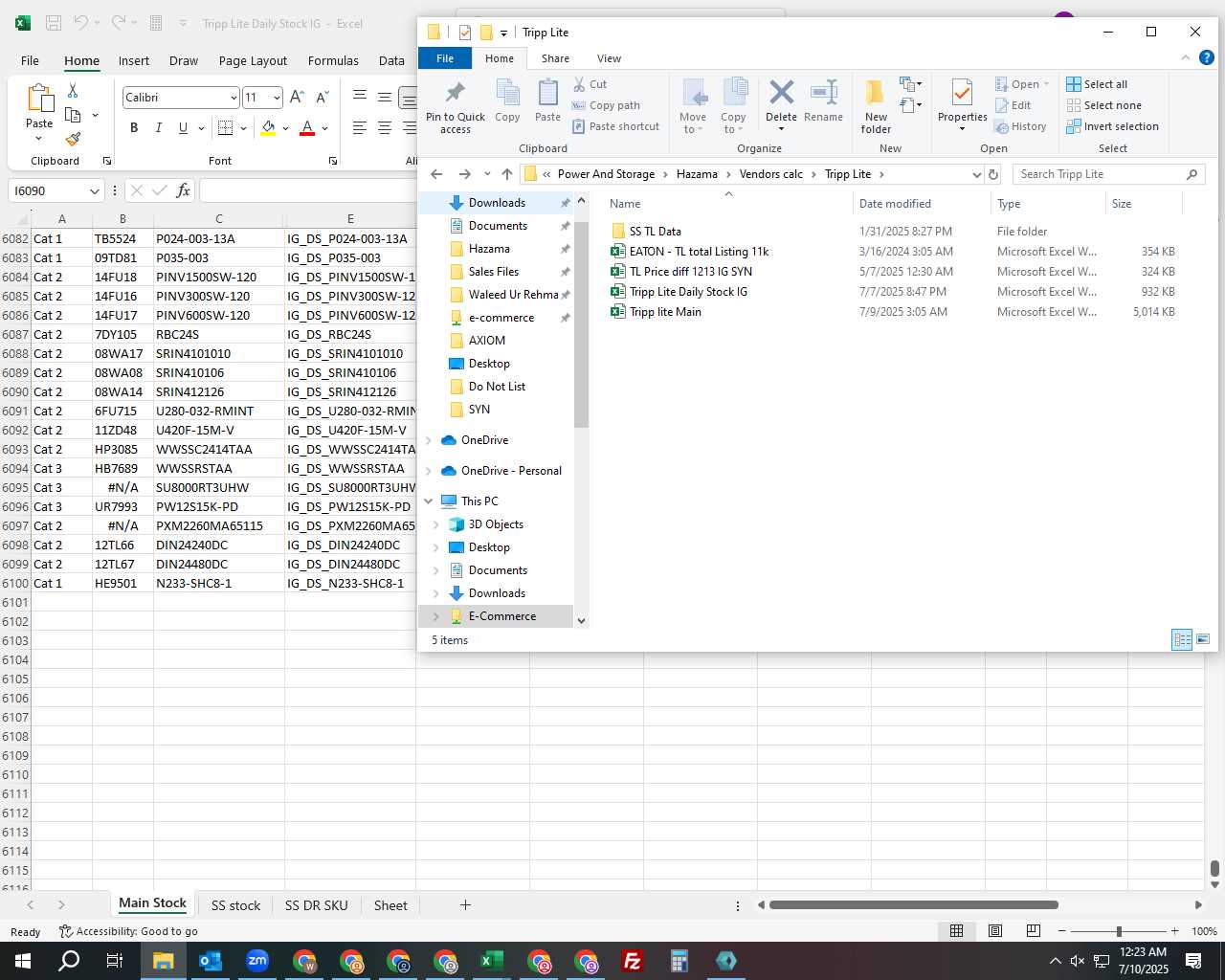Click Pin to Quick access in Explorer
Screen dimensions: 1225x980
pyautogui.click(x=456, y=106)
